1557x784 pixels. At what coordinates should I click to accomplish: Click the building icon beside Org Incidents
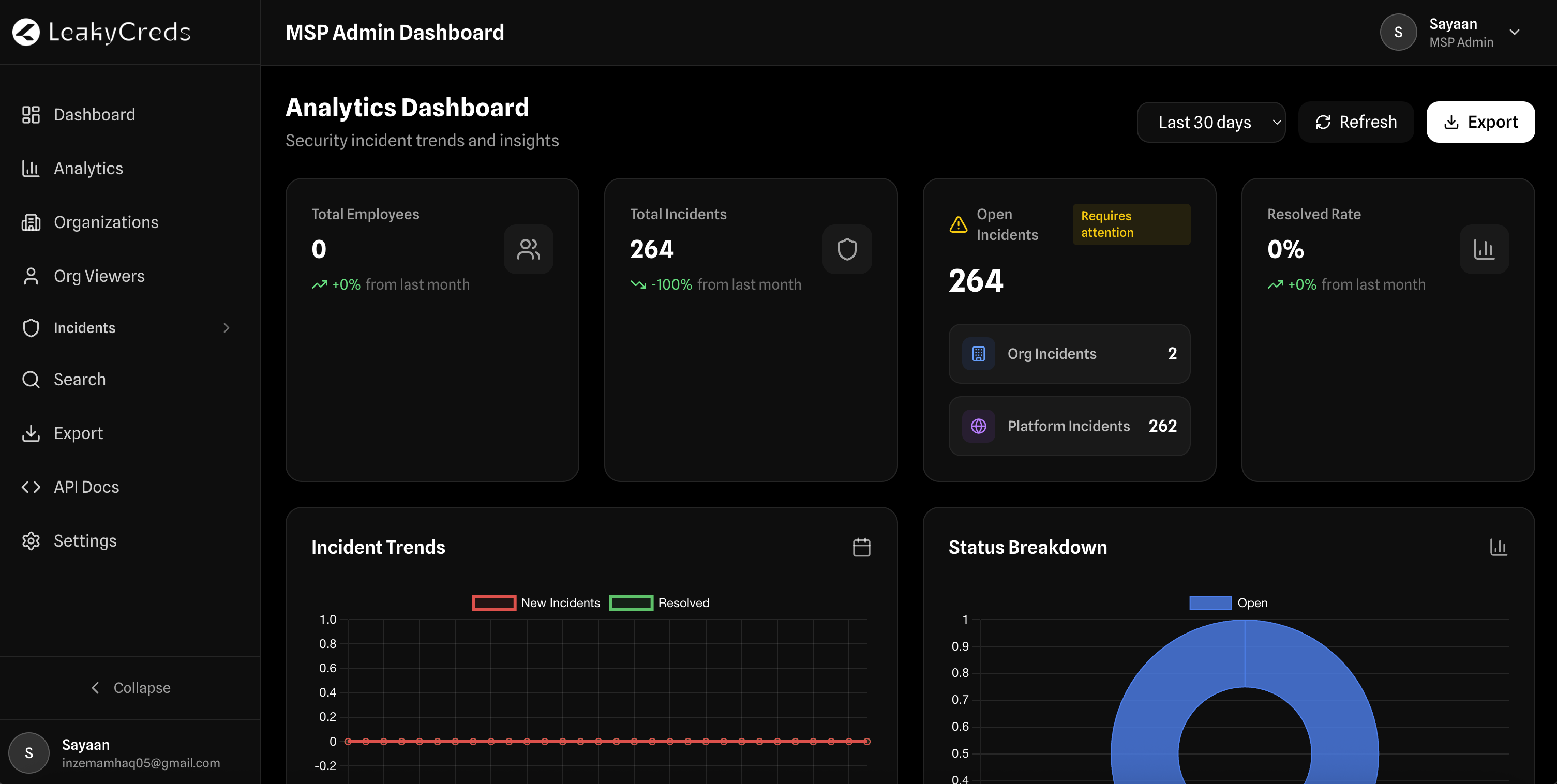(979, 354)
